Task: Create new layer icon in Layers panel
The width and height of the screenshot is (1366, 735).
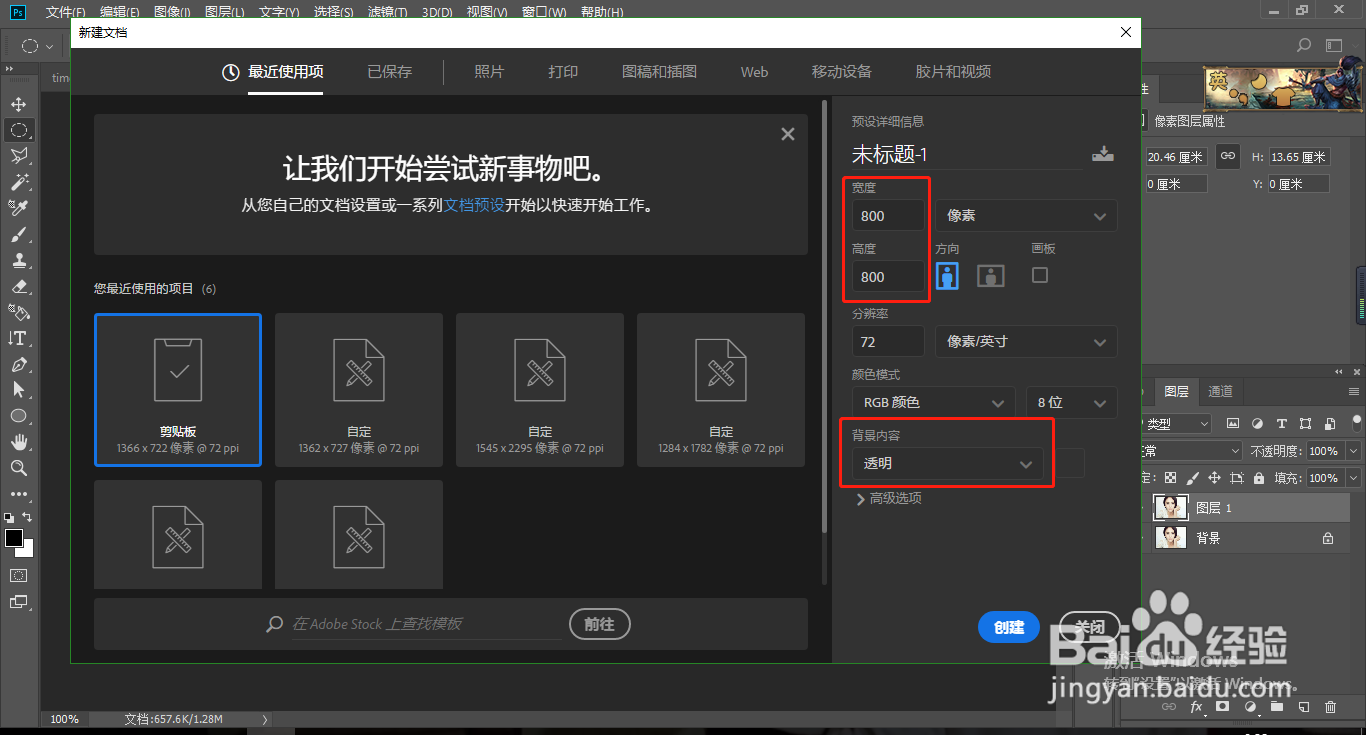Action: tap(1303, 707)
